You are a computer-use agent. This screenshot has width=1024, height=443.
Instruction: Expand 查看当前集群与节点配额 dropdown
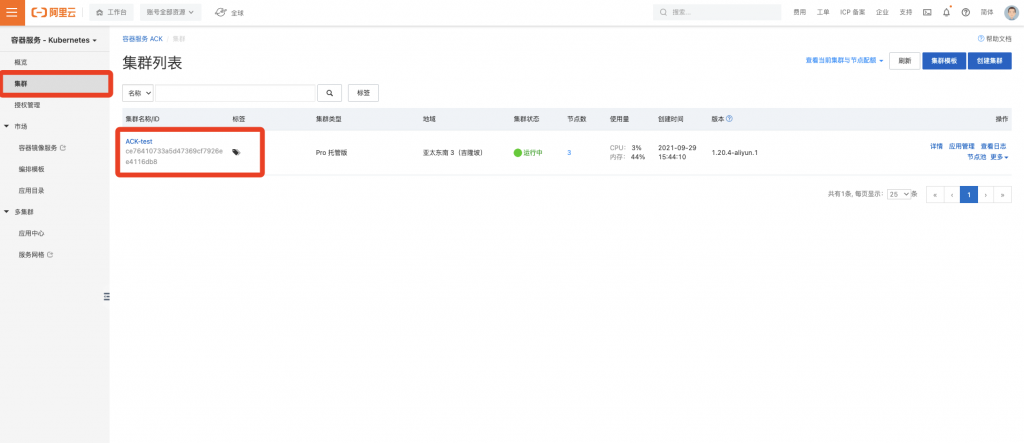(x=844, y=61)
